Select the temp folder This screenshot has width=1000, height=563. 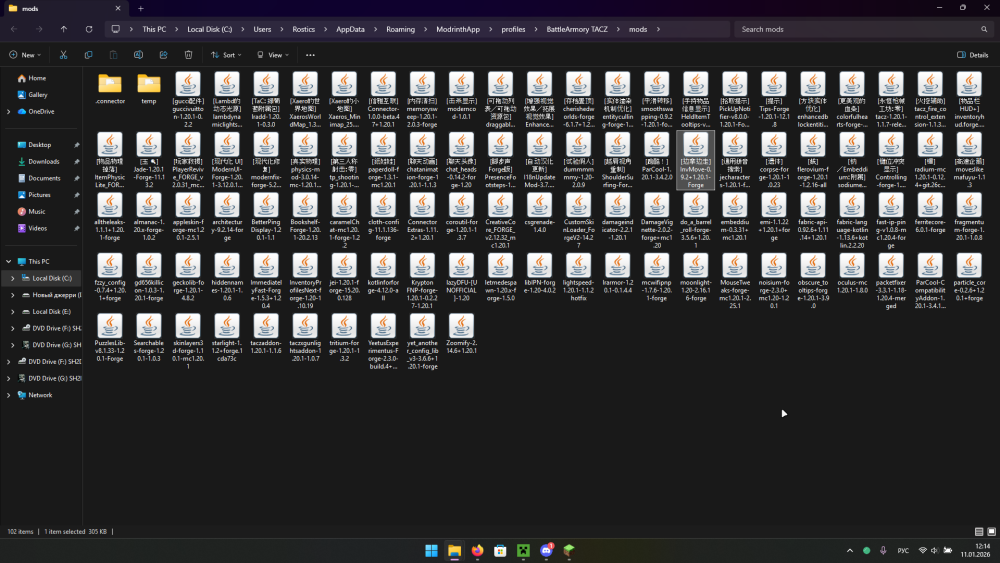149,89
